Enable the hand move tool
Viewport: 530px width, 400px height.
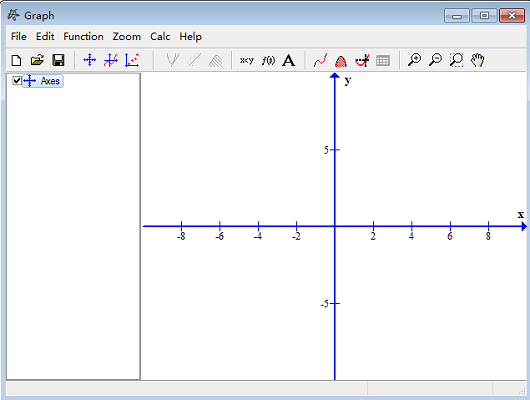[x=477, y=60]
